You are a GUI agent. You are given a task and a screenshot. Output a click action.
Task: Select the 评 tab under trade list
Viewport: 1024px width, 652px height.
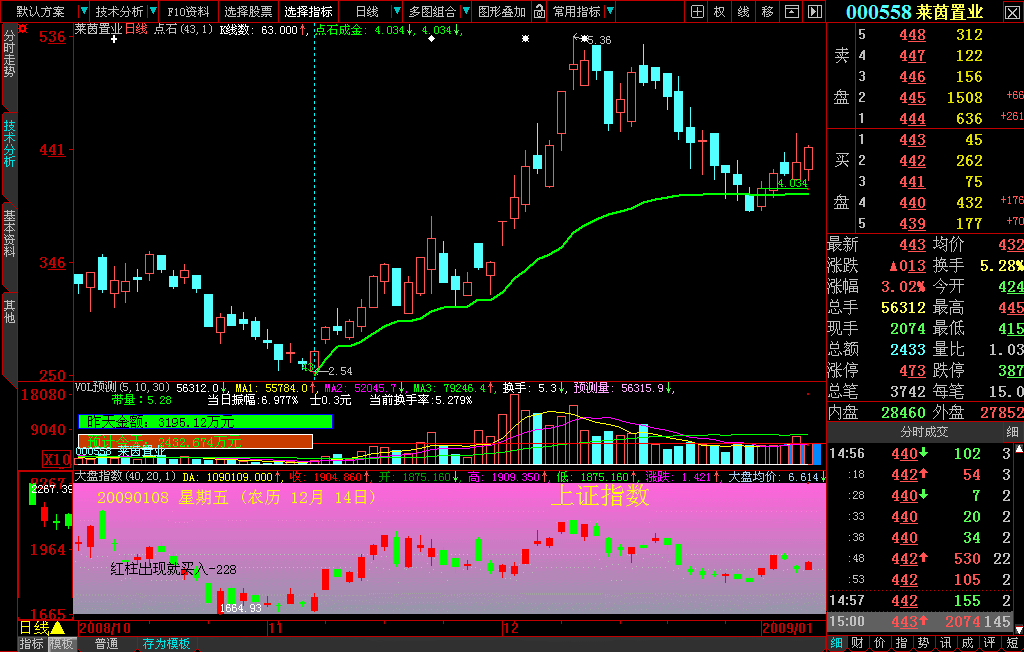click(x=989, y=644)
